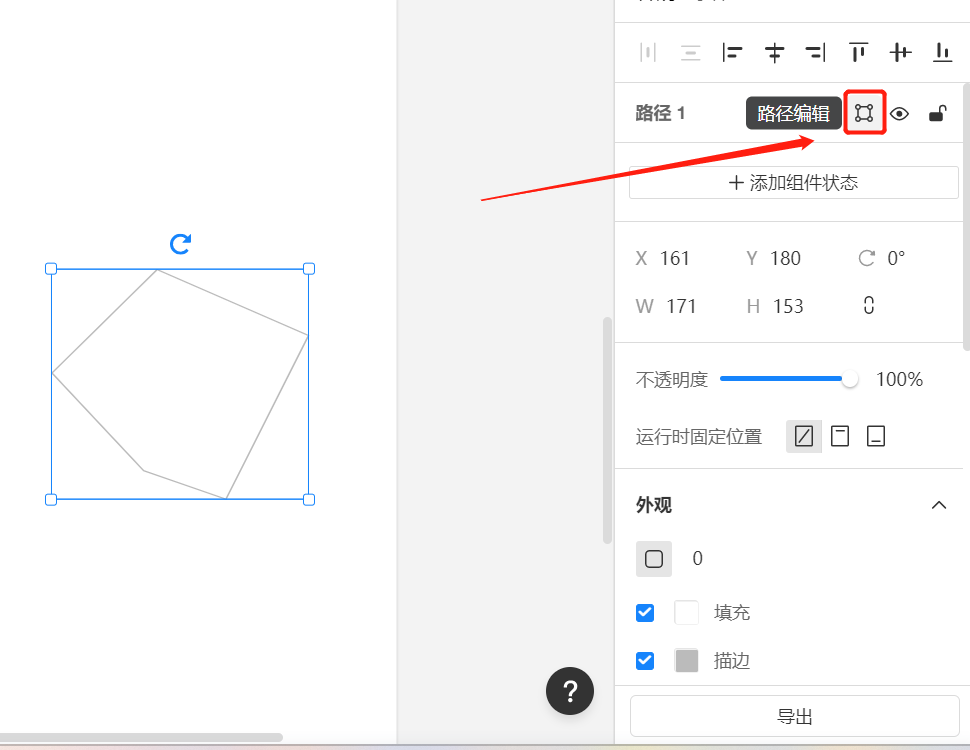Click the rotation icon beside 0°
Screen dimensions: 970x750
pyautogui.click(x=867, y=258)
